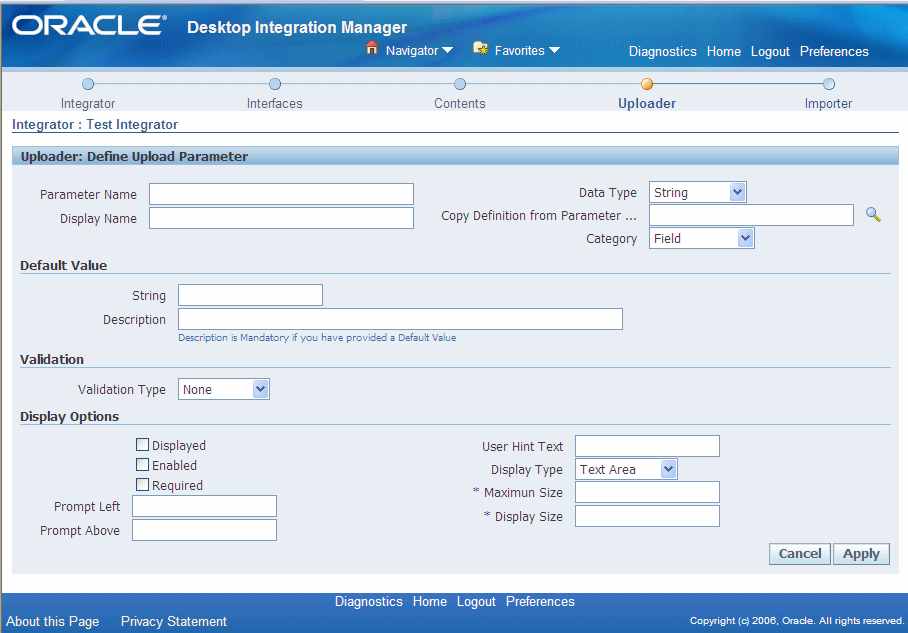Click the Default Value String field
908x633 pixels.
[x=250, y=295]
